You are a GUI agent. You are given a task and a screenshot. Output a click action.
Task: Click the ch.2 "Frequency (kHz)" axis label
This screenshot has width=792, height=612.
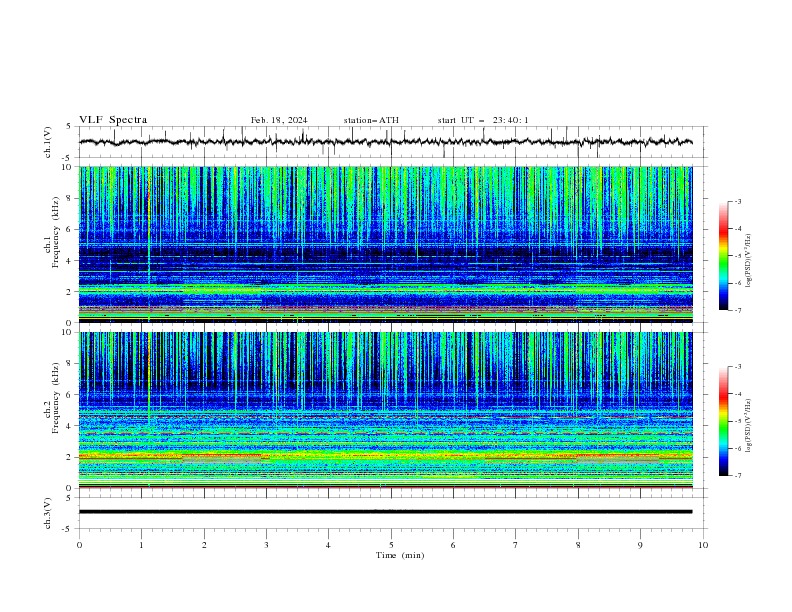[56, 397]
